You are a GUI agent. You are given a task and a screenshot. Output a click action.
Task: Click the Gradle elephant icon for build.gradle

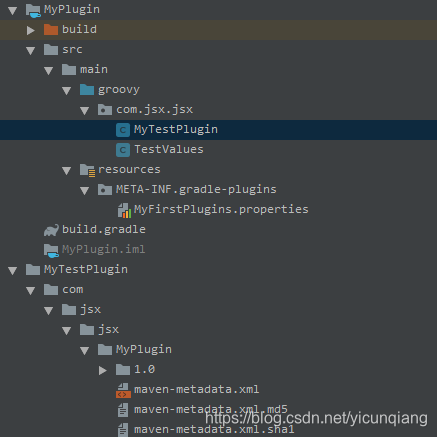click(x=51, y=230)
